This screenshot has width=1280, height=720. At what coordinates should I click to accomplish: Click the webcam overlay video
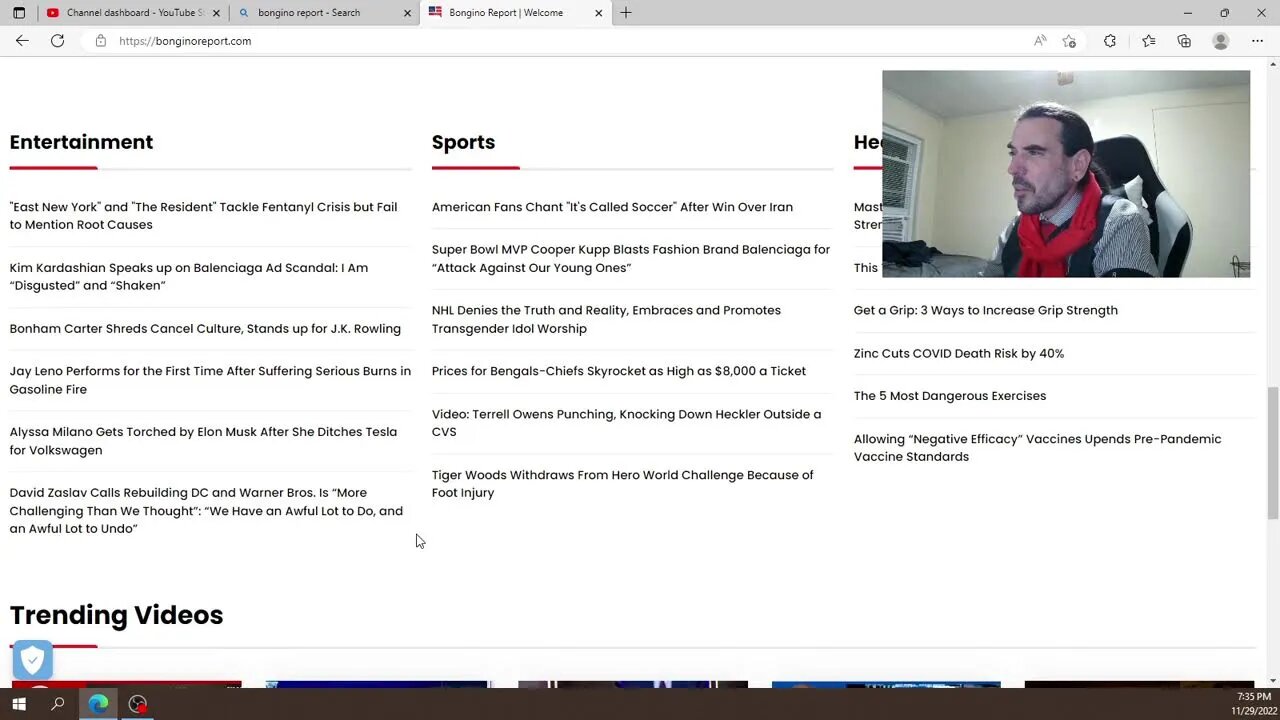pyautogui.click(x=1066, y=174)
